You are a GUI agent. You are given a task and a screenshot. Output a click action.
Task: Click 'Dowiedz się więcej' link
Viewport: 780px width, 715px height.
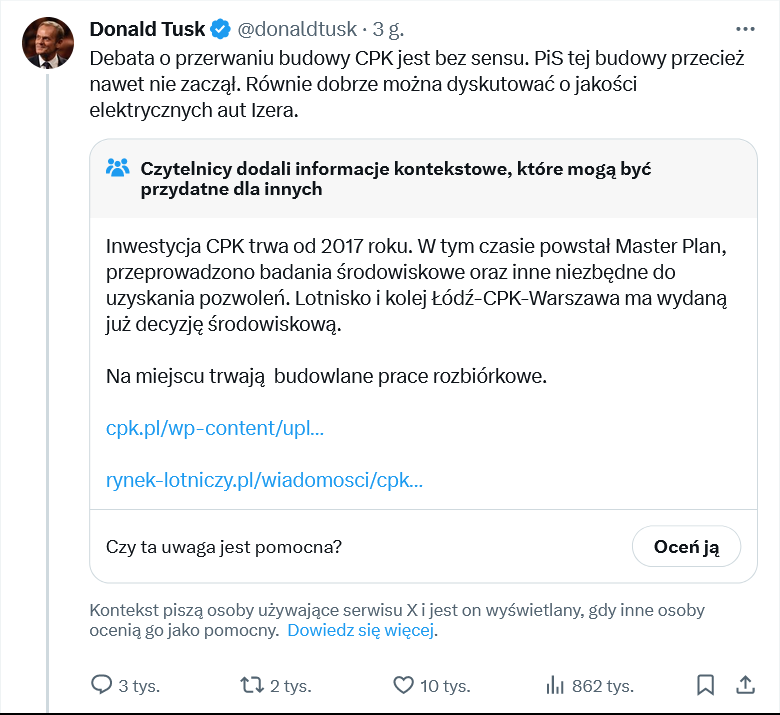361,631
